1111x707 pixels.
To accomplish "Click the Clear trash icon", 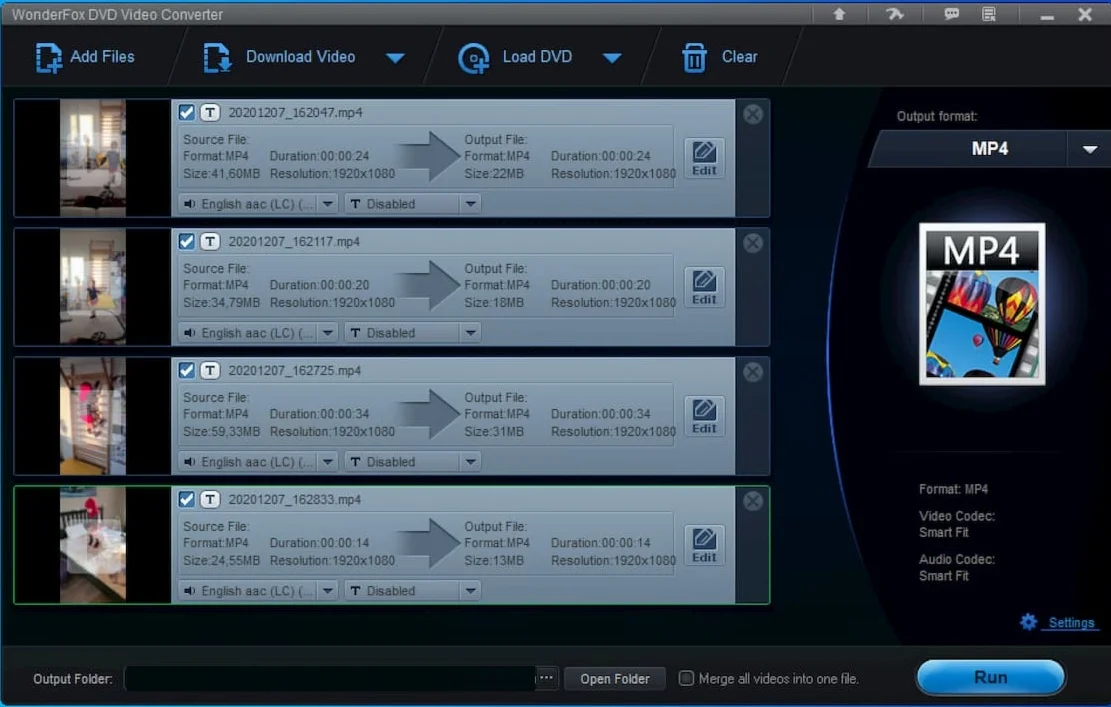I will coord(694,57).
